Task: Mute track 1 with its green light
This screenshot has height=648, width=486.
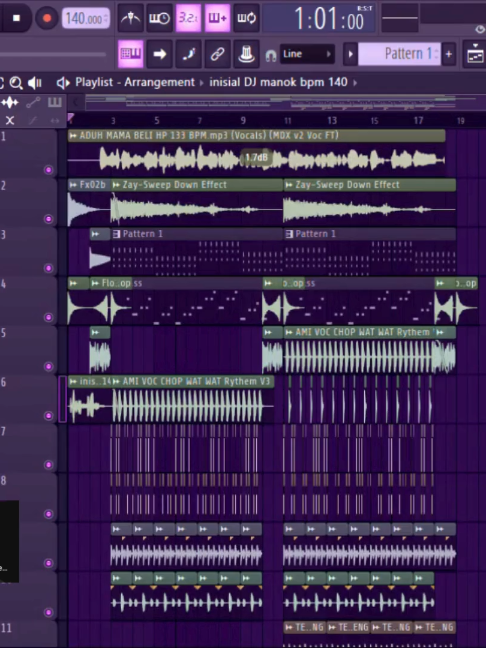Action: 48,170
